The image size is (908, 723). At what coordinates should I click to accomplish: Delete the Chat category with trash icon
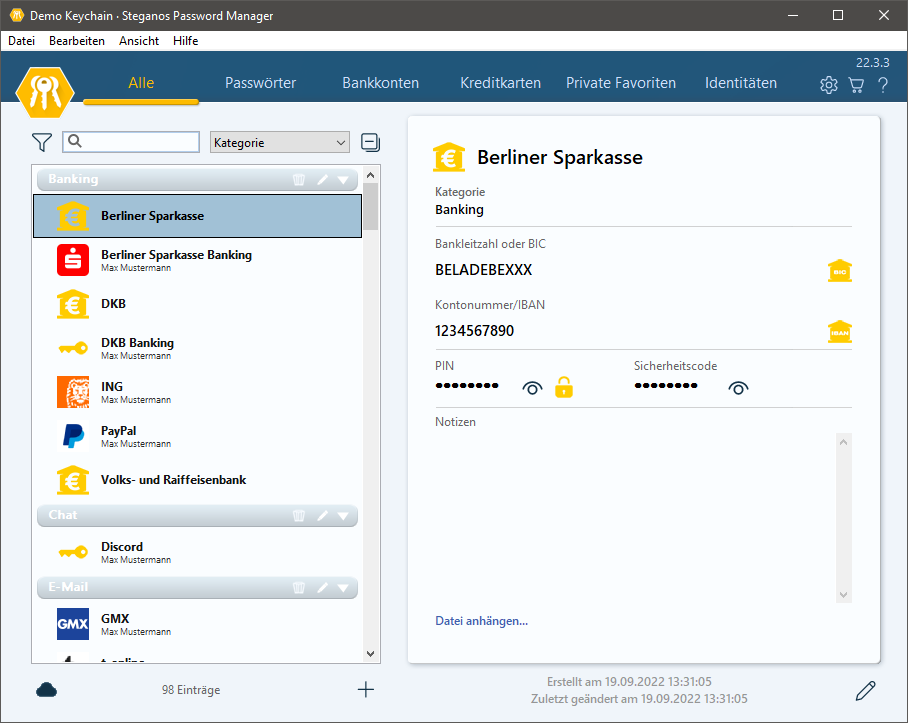point(299,515)
